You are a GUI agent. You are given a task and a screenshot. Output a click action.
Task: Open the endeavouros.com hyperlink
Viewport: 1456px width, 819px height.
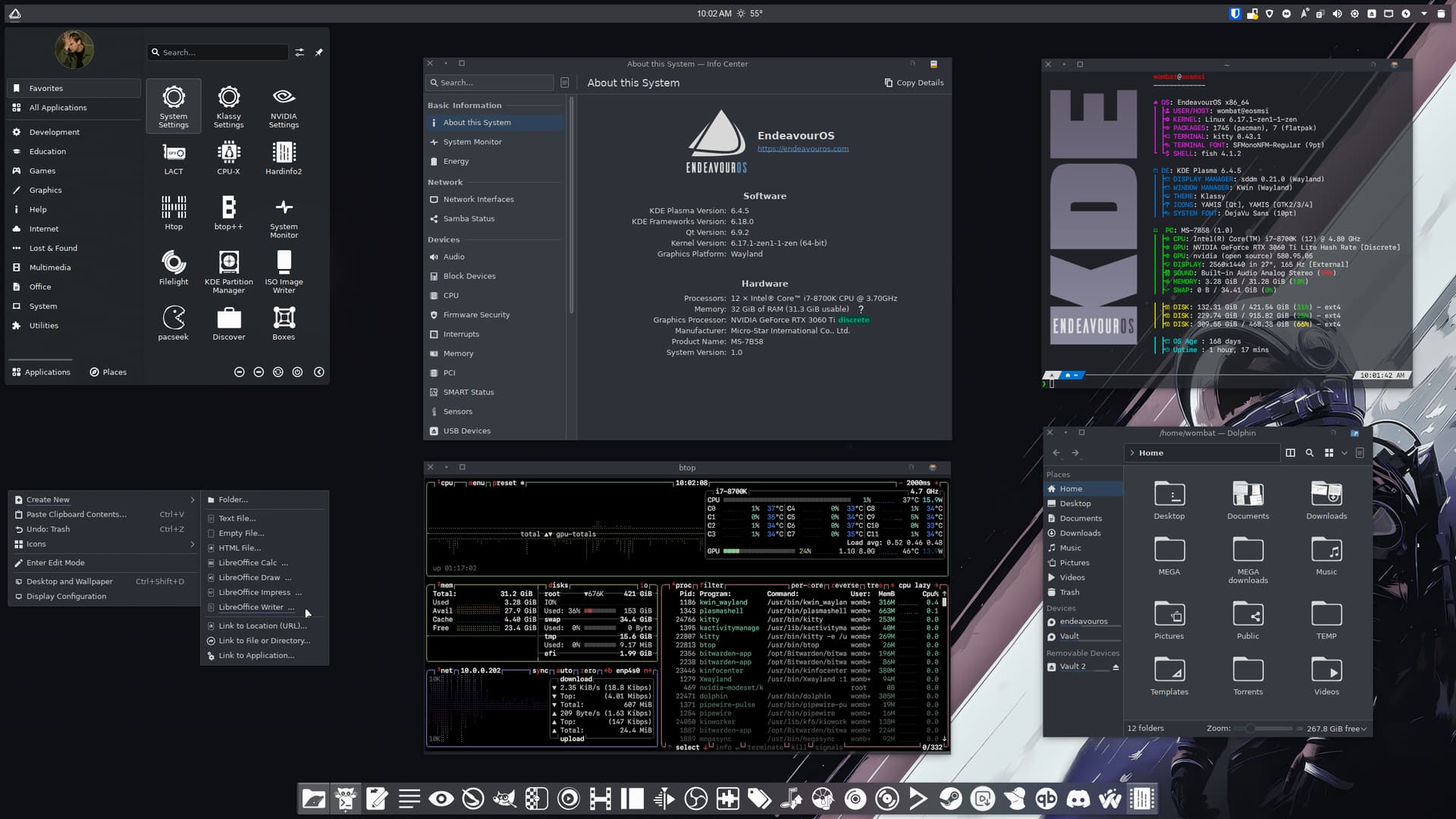point(802,149)
